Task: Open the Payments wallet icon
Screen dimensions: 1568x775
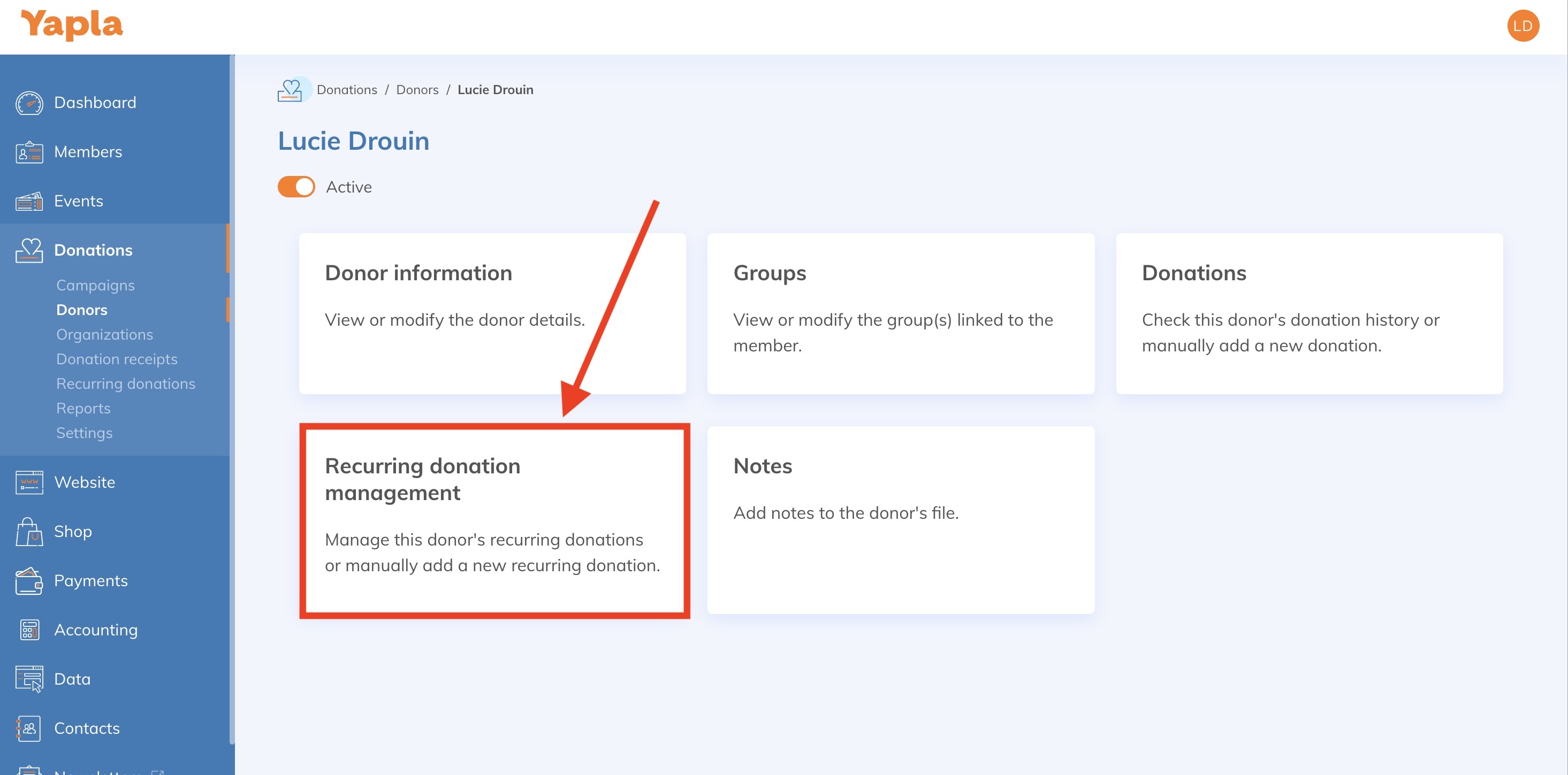Action: [28, 580]
